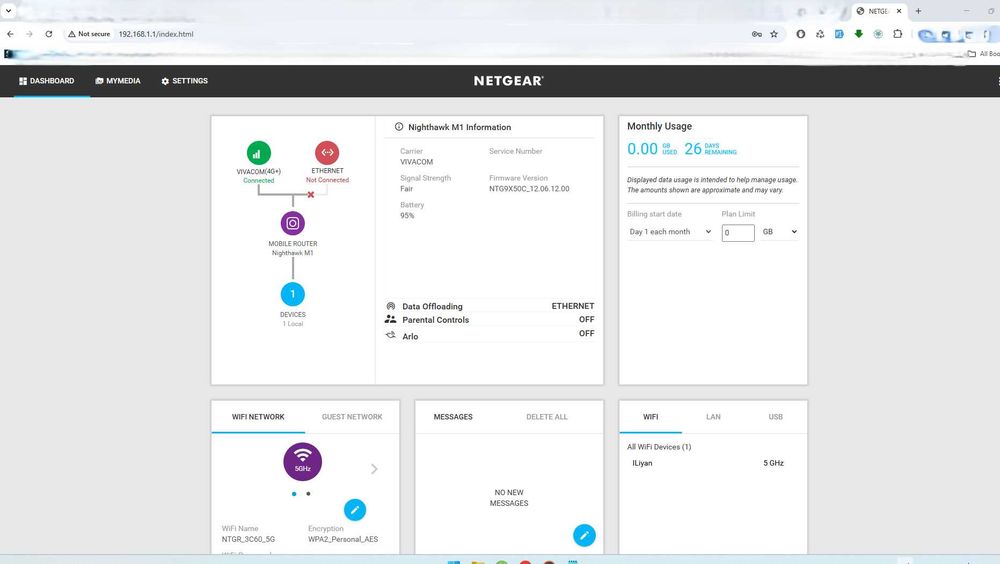
Task: Click the browser forward arrow
Action: click(29, 34)
